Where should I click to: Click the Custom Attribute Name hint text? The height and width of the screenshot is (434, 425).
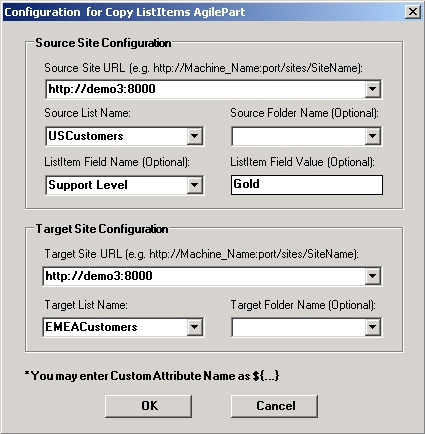click(152, 376)
